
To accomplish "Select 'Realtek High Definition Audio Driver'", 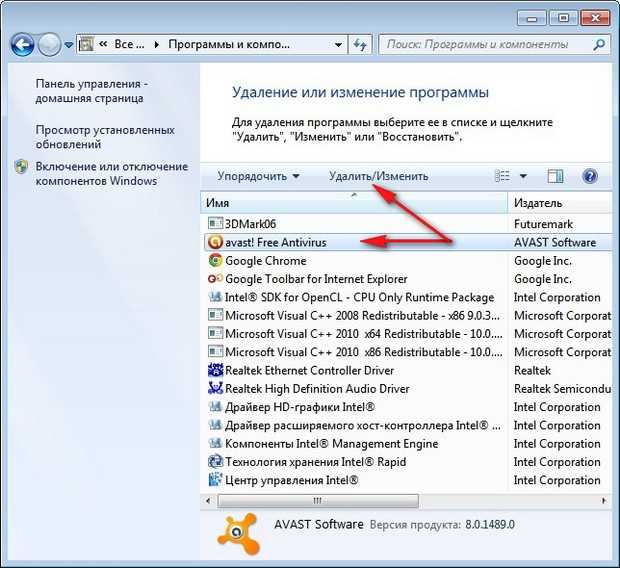I will 317,388.
